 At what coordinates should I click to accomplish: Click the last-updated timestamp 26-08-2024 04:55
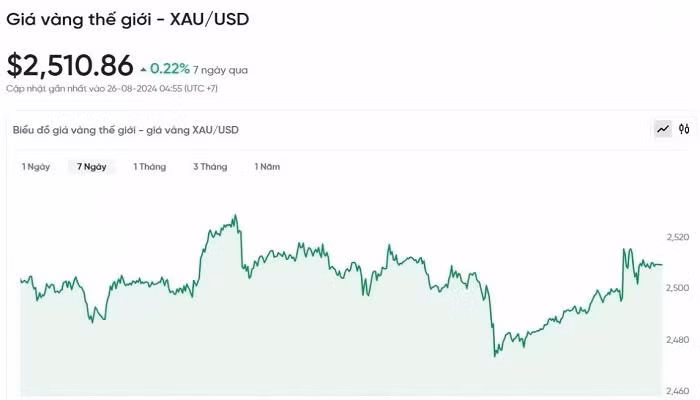tap(144, 89)
